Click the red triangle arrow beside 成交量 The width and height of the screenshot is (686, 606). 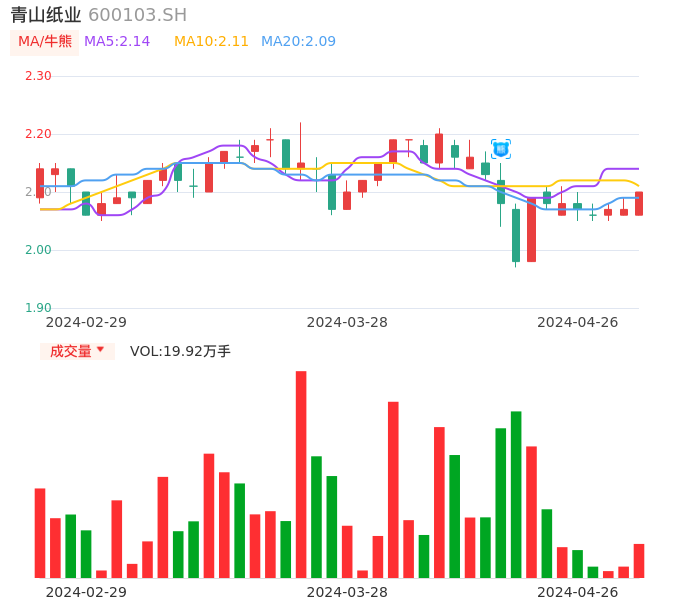pos(100,350)
